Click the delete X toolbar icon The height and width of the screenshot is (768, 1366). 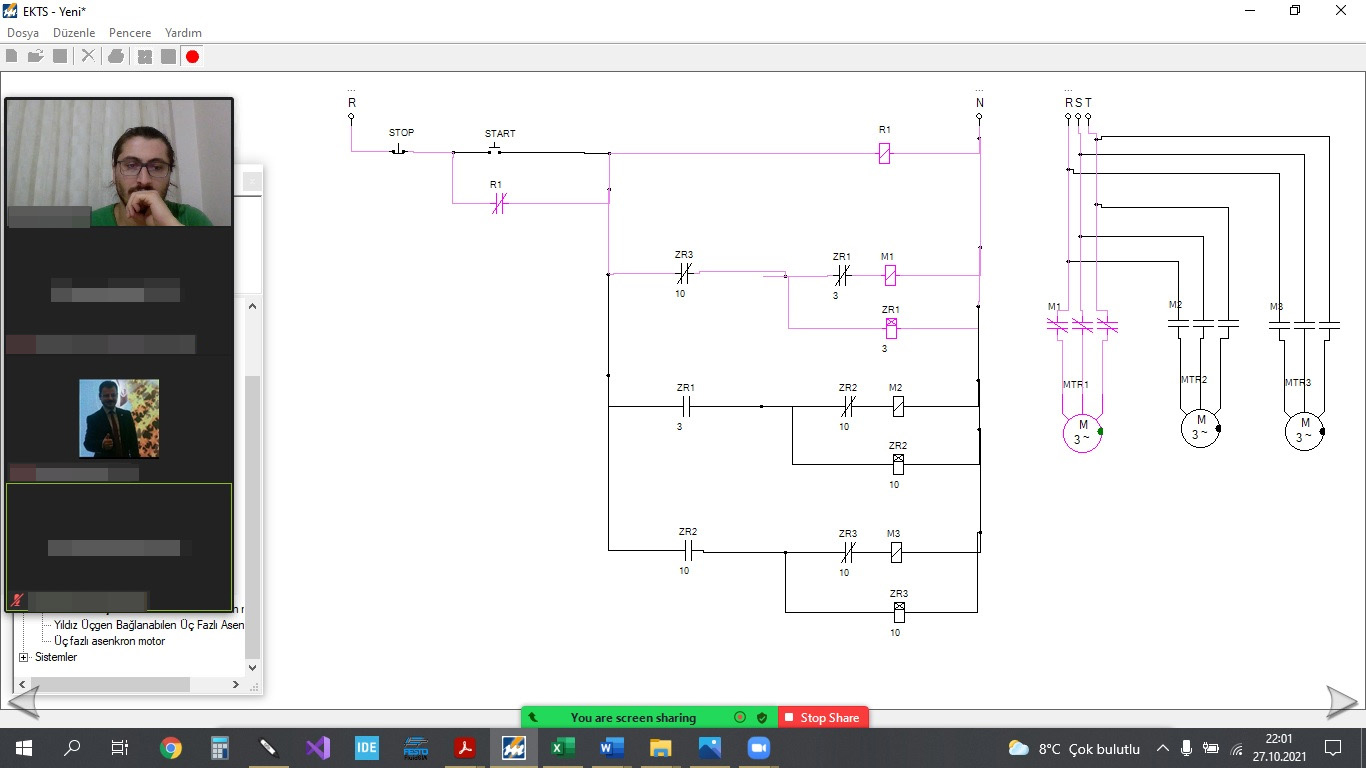[88, 57]
